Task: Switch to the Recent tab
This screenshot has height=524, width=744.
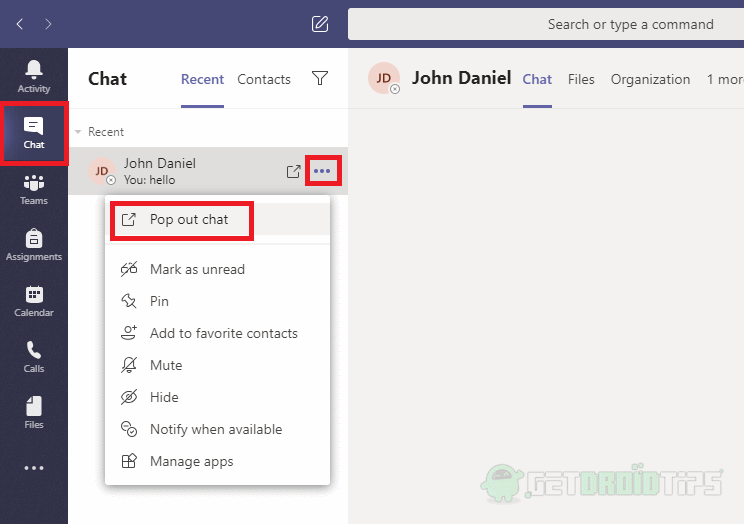Action: click(x=202, y=79)
